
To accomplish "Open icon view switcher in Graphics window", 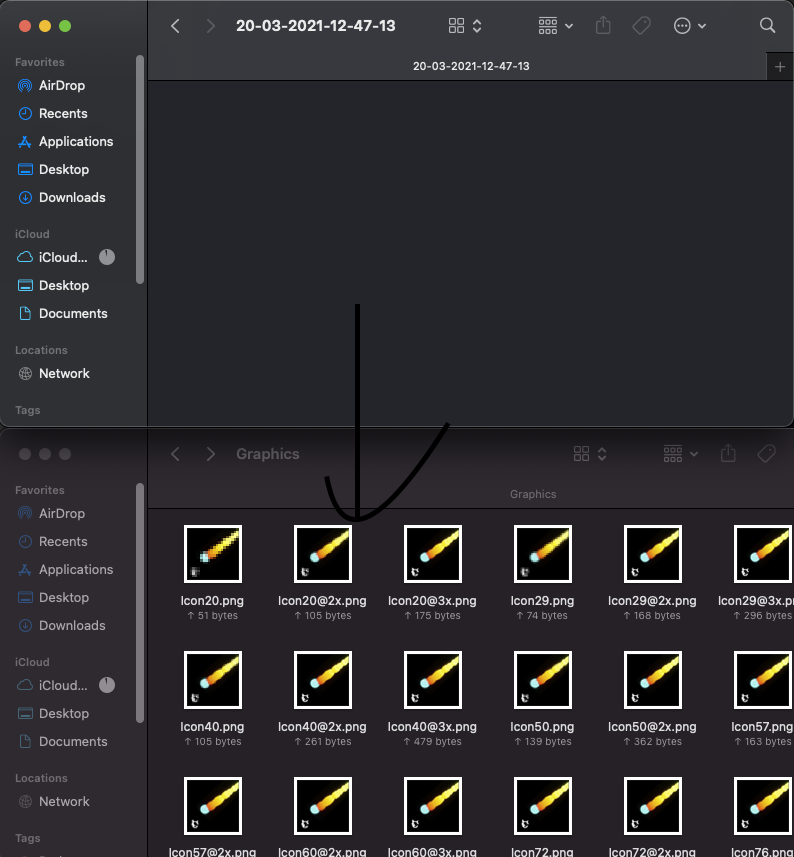I will [590, 454].
